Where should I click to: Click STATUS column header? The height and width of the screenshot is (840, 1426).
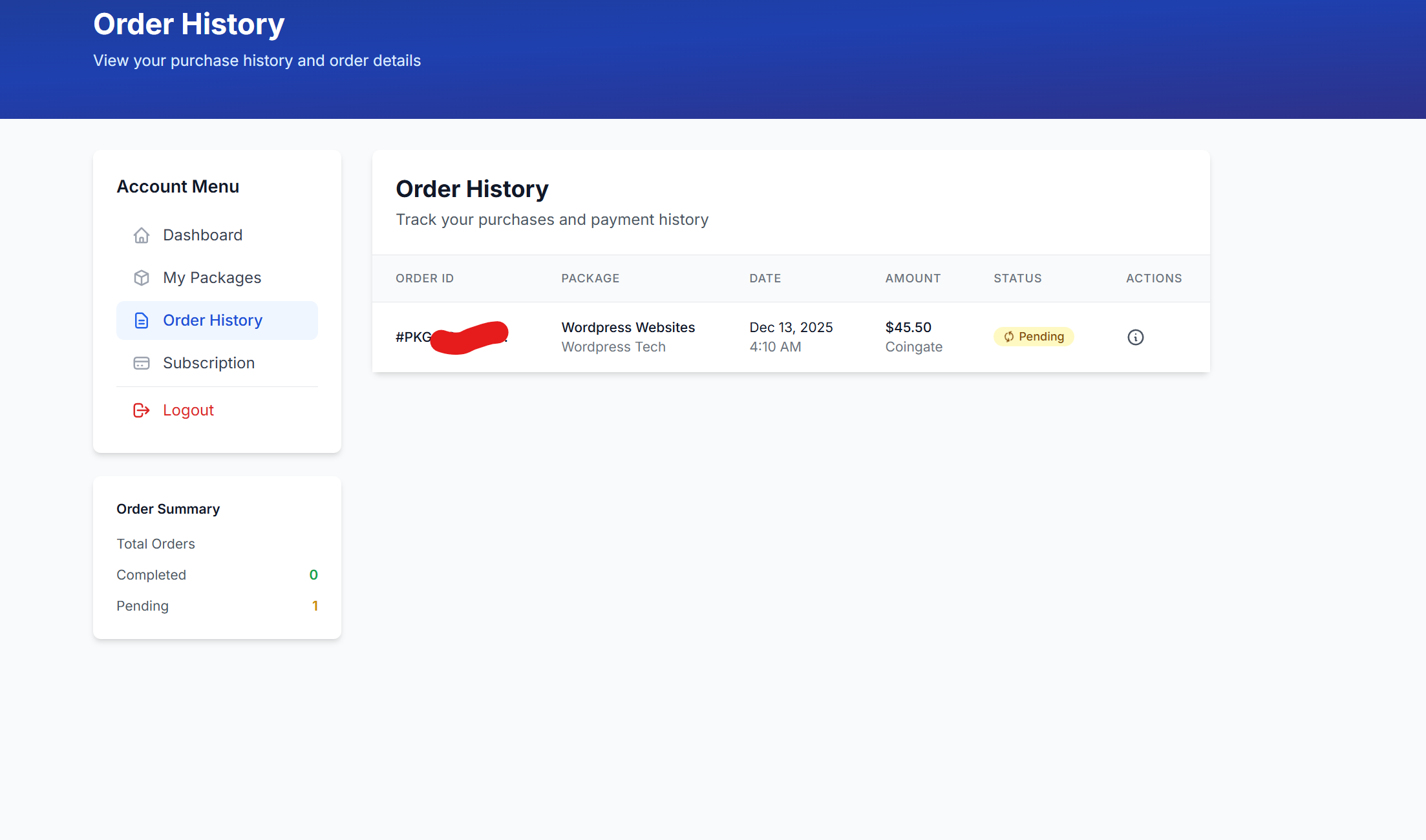tap(1017, 278)
